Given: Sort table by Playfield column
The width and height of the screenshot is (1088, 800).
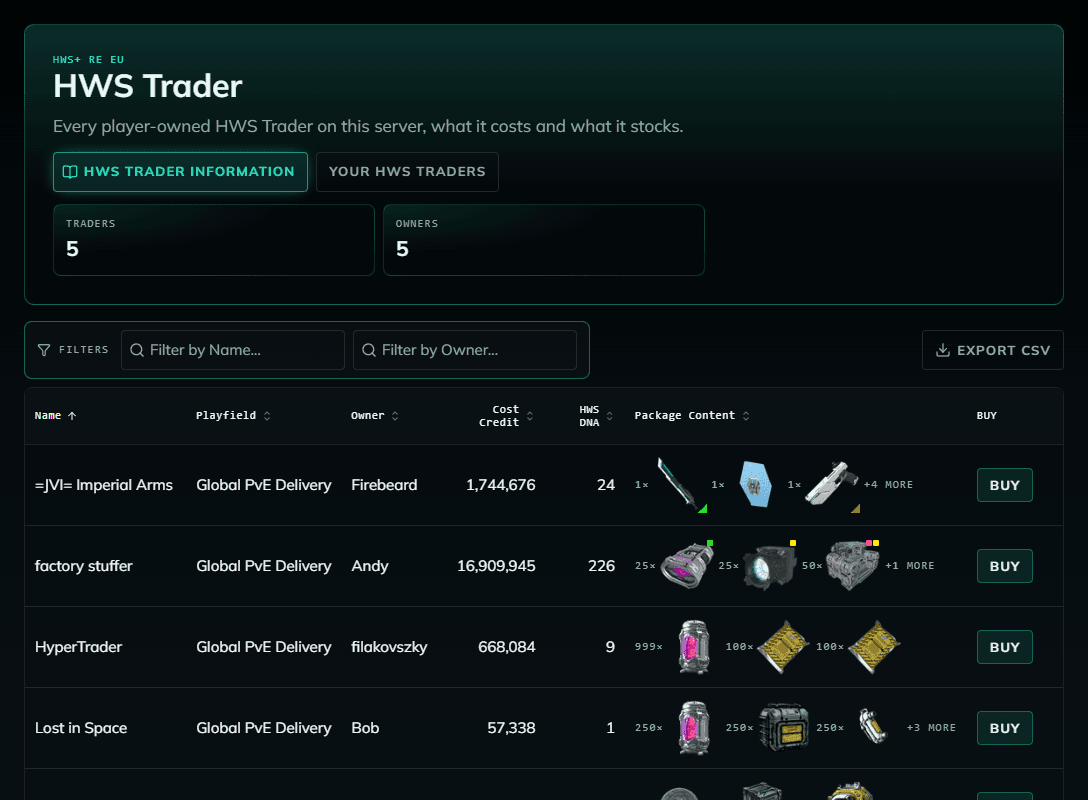Looking at the screenshot, I should tap(233, 416).
